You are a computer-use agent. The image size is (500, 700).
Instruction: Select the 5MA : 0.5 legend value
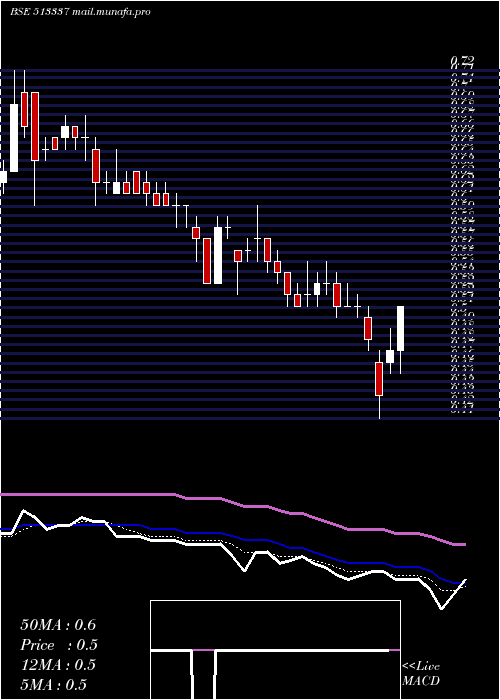(x=54, y=685)
